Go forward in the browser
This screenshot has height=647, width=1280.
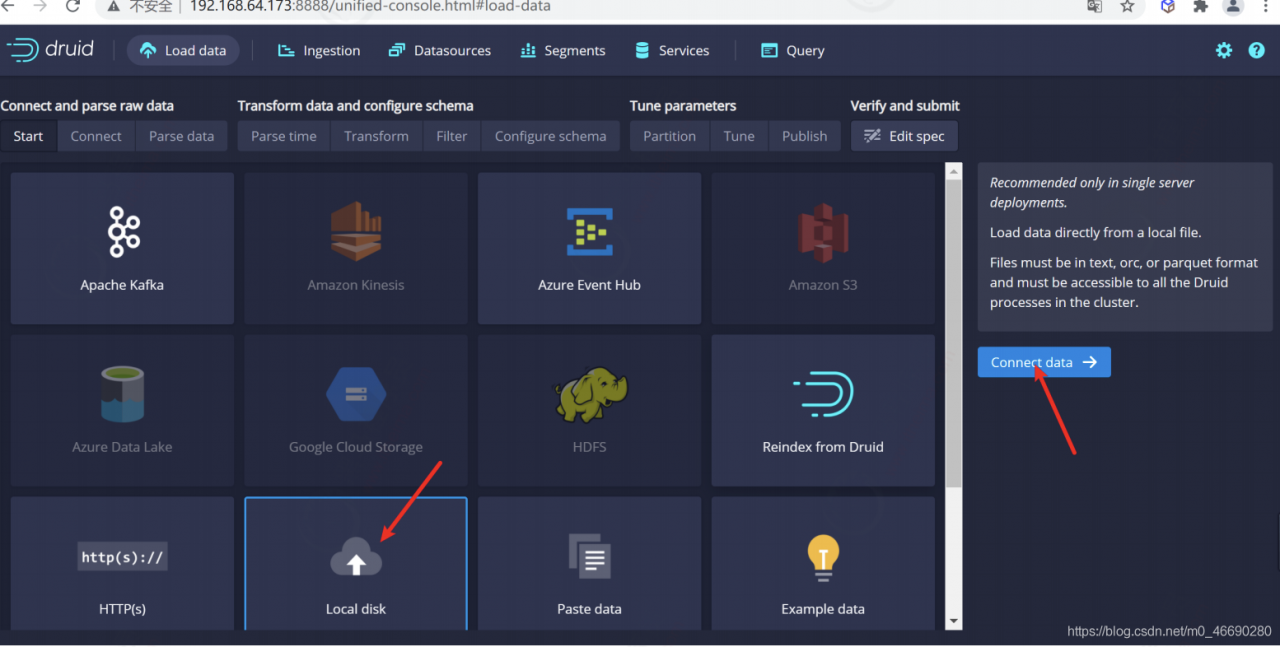[x=40, y=6]
